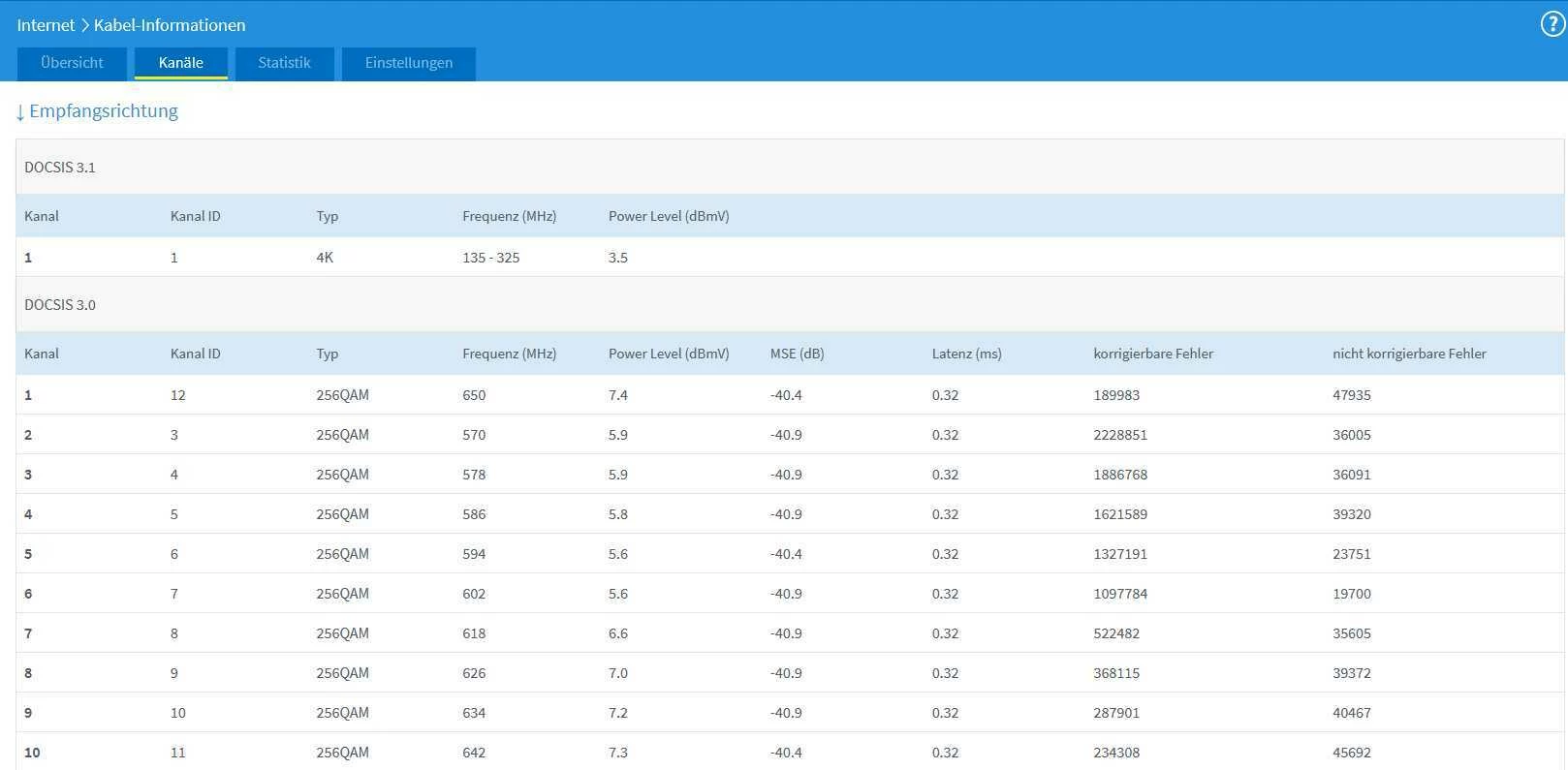Click the power level value 7.4
Viewport: 1568px width, 770px height.
tap(618, 395)
